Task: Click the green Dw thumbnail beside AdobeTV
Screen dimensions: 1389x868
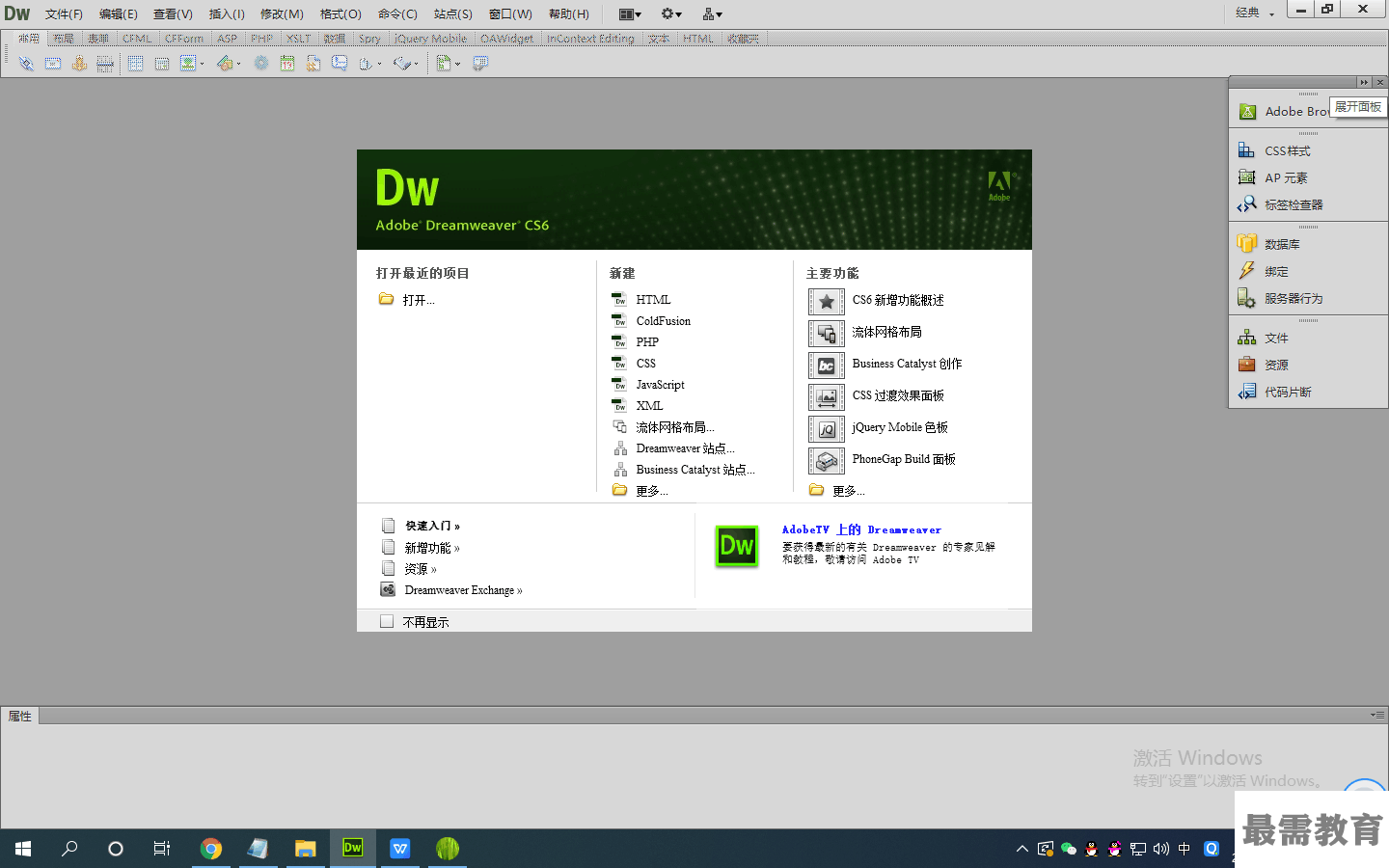Action: point(737,546)
